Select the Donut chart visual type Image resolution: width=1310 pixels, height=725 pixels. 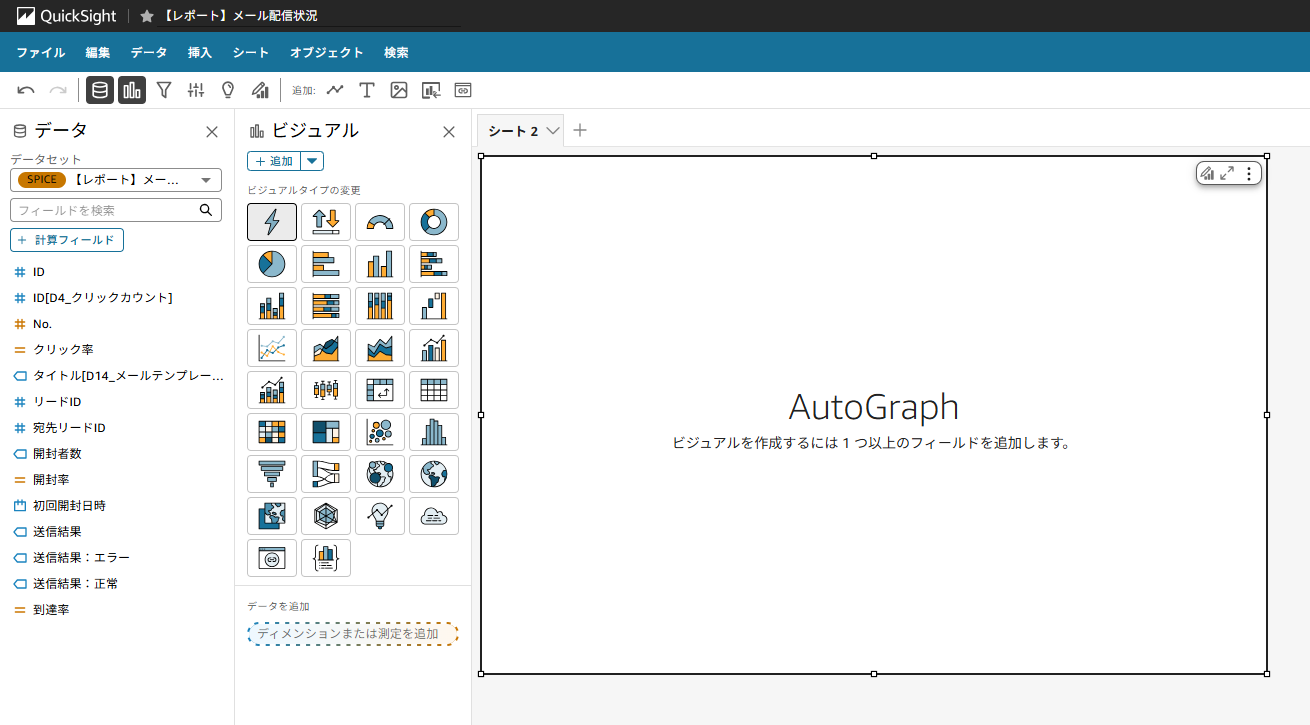[x=434, y=222]
